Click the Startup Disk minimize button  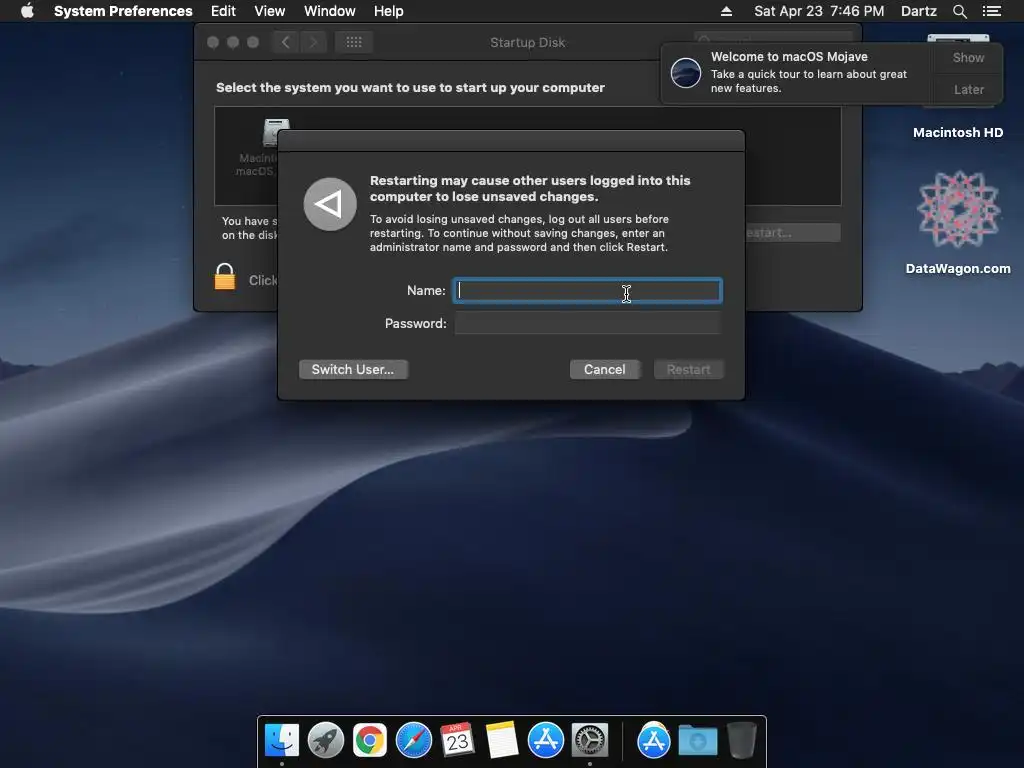(x=233, y=42)
